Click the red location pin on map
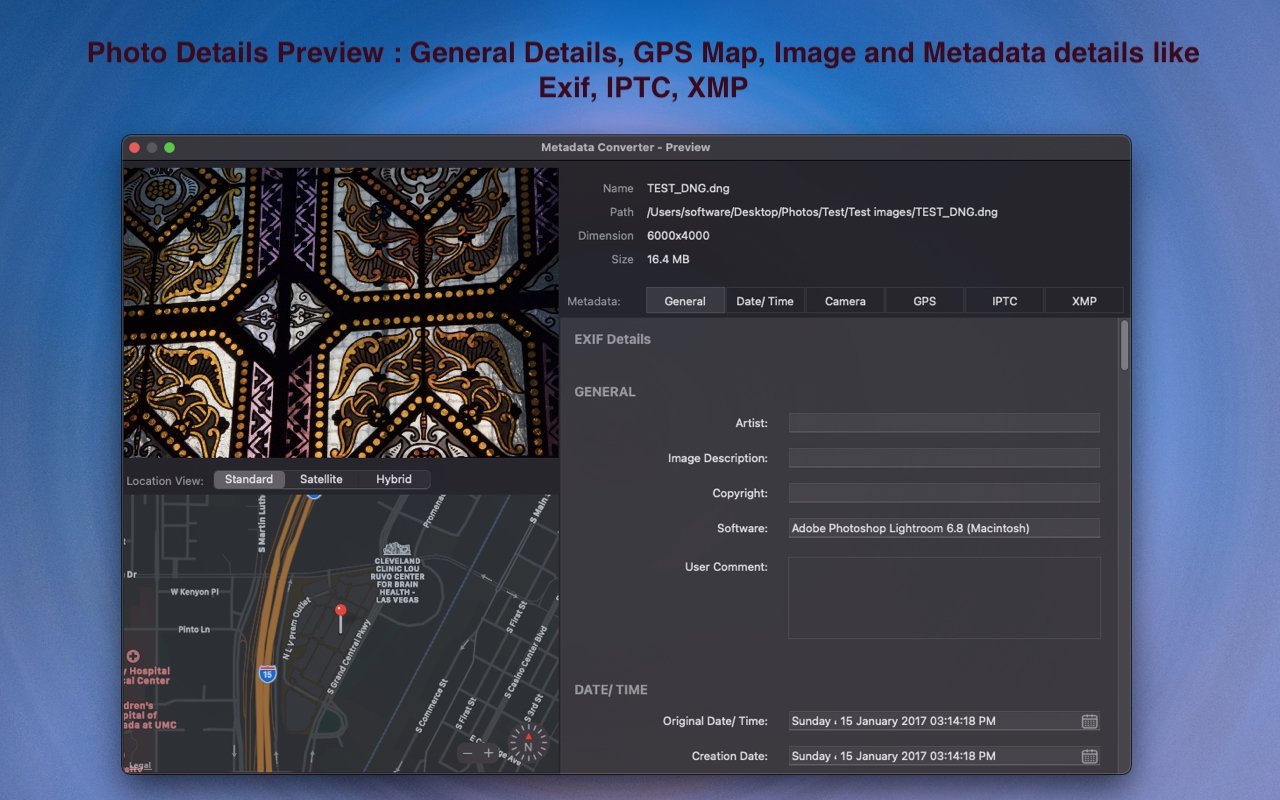This screenshot has height=800, width=1280. (x=340, y=616)
